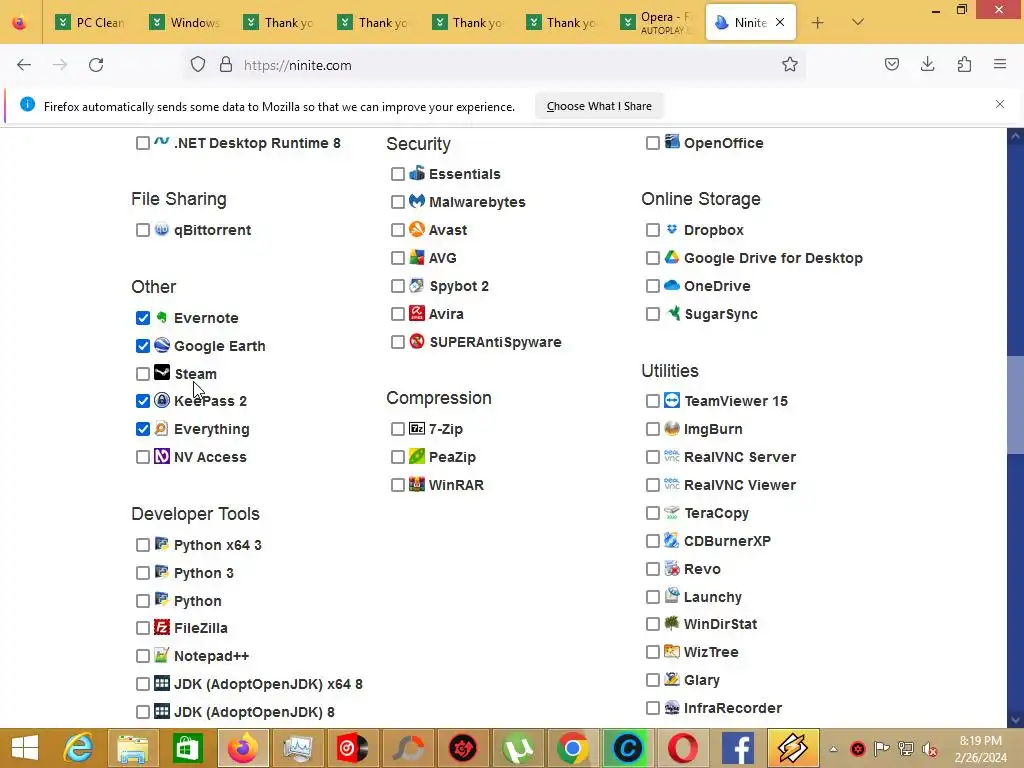Click the FileZilla red icon
1024x768 pixels.
(x=161, y=628)
